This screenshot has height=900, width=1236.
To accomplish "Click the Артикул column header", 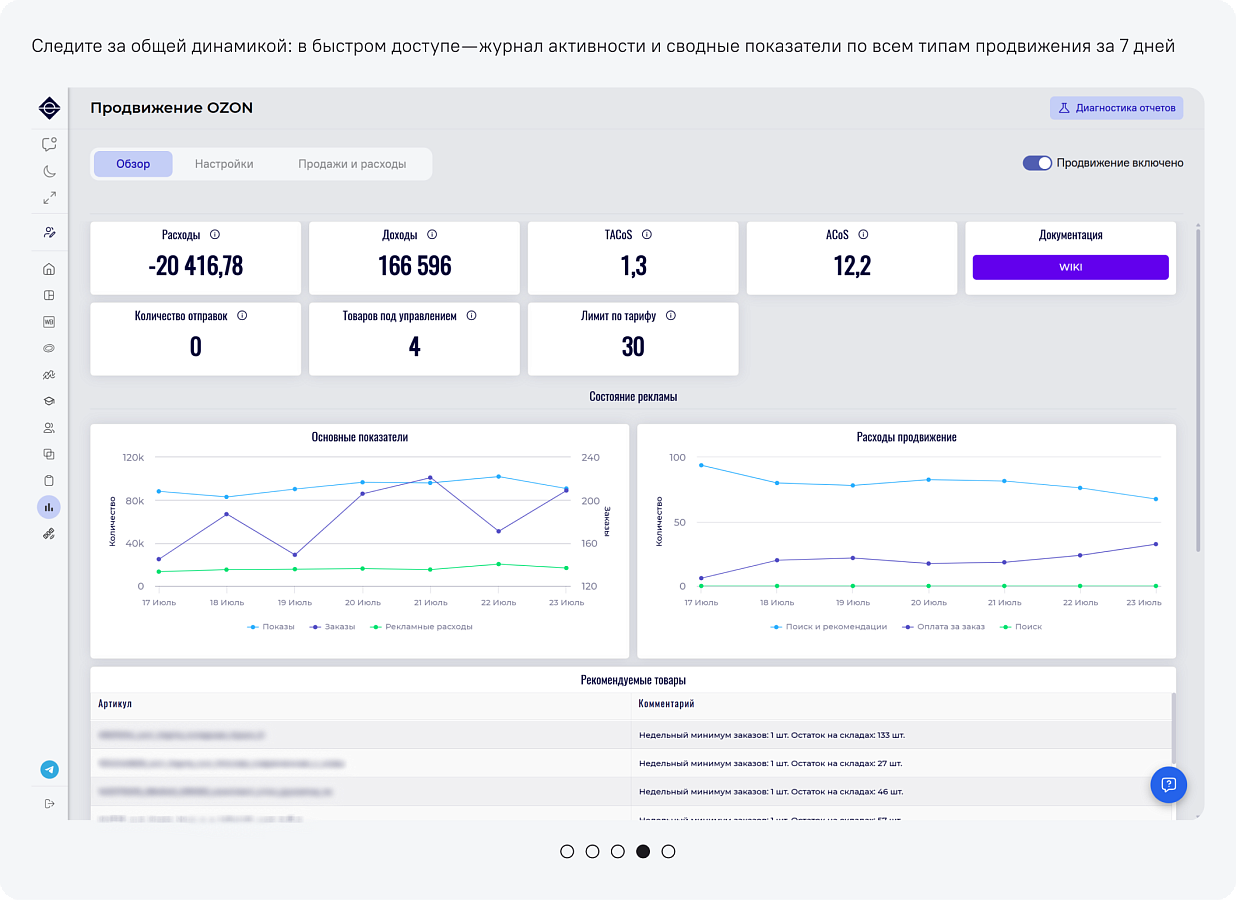I will tap(115, 704).
